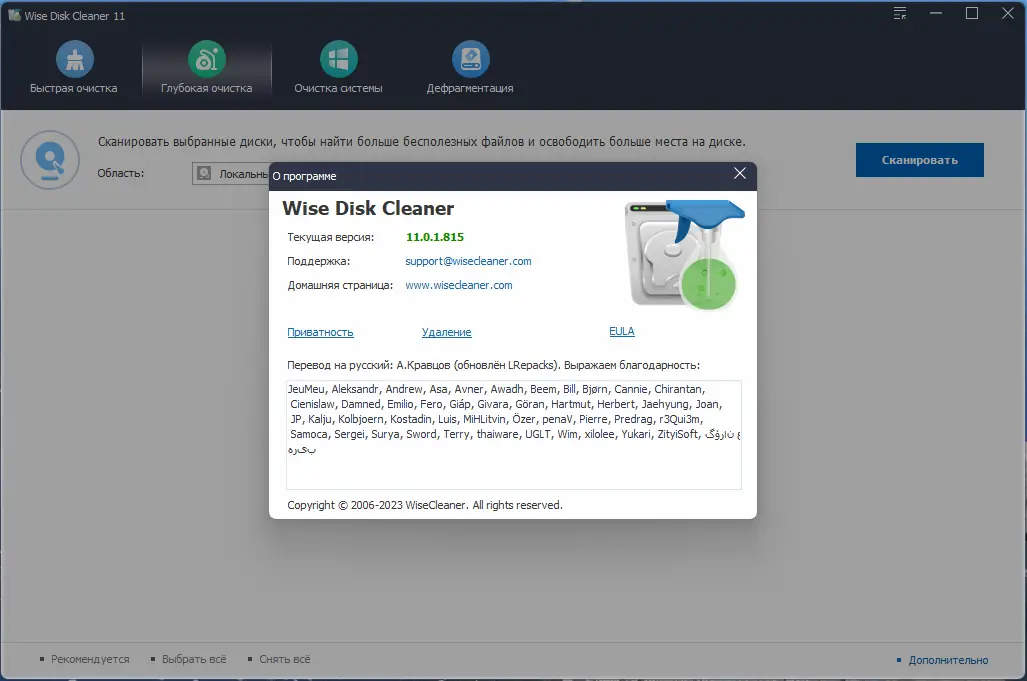Open the Приватность link
Image resolution: width=1027 pixels, height=681 pixels.
pos(320,331)
